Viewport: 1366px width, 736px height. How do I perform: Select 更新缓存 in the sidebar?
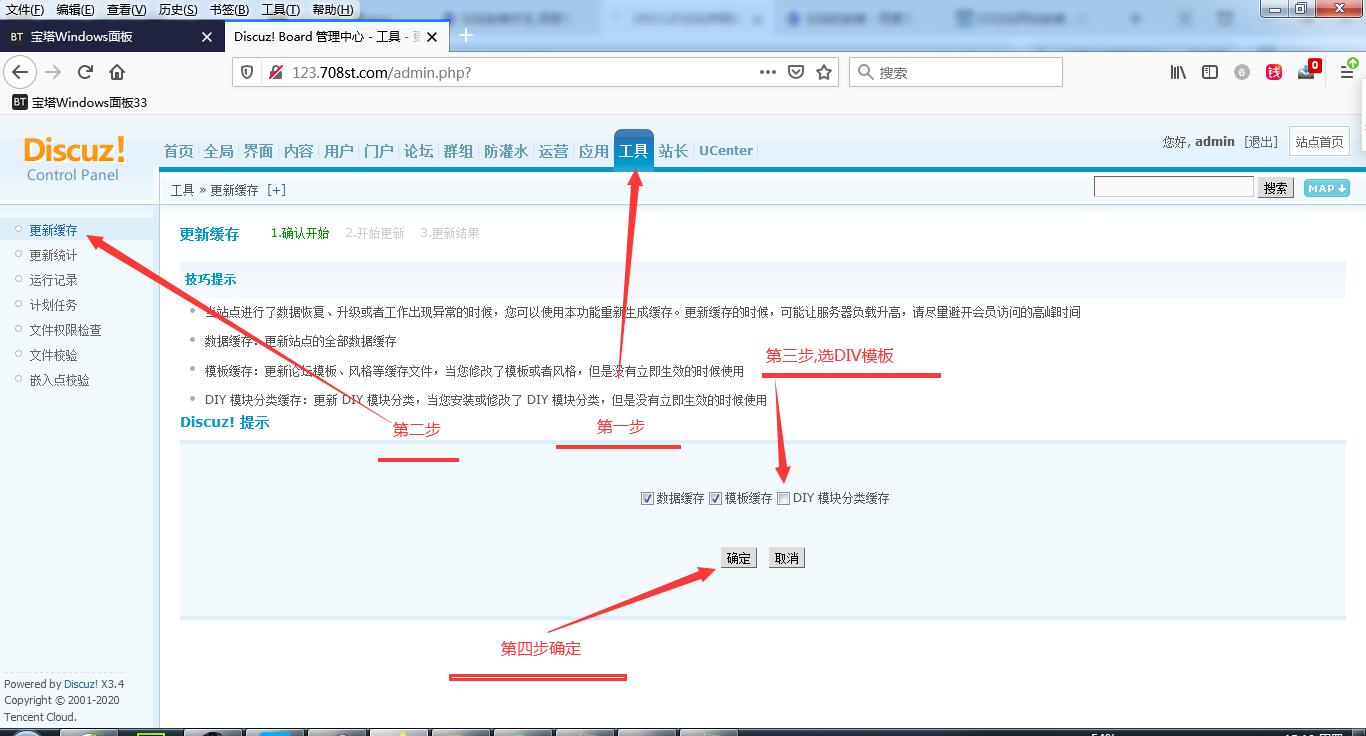point(53,230)
